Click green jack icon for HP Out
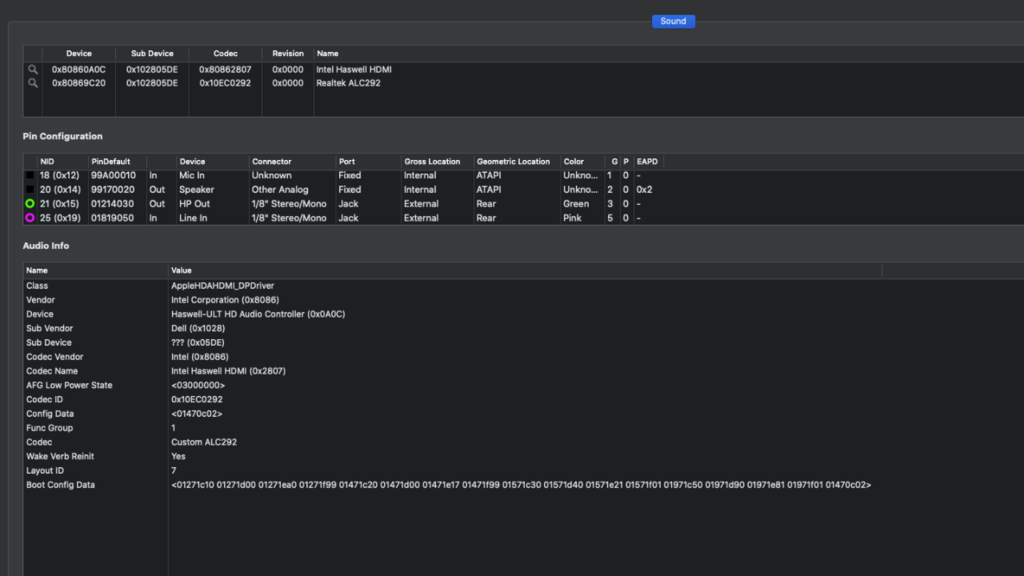 [x=30, y=204]
